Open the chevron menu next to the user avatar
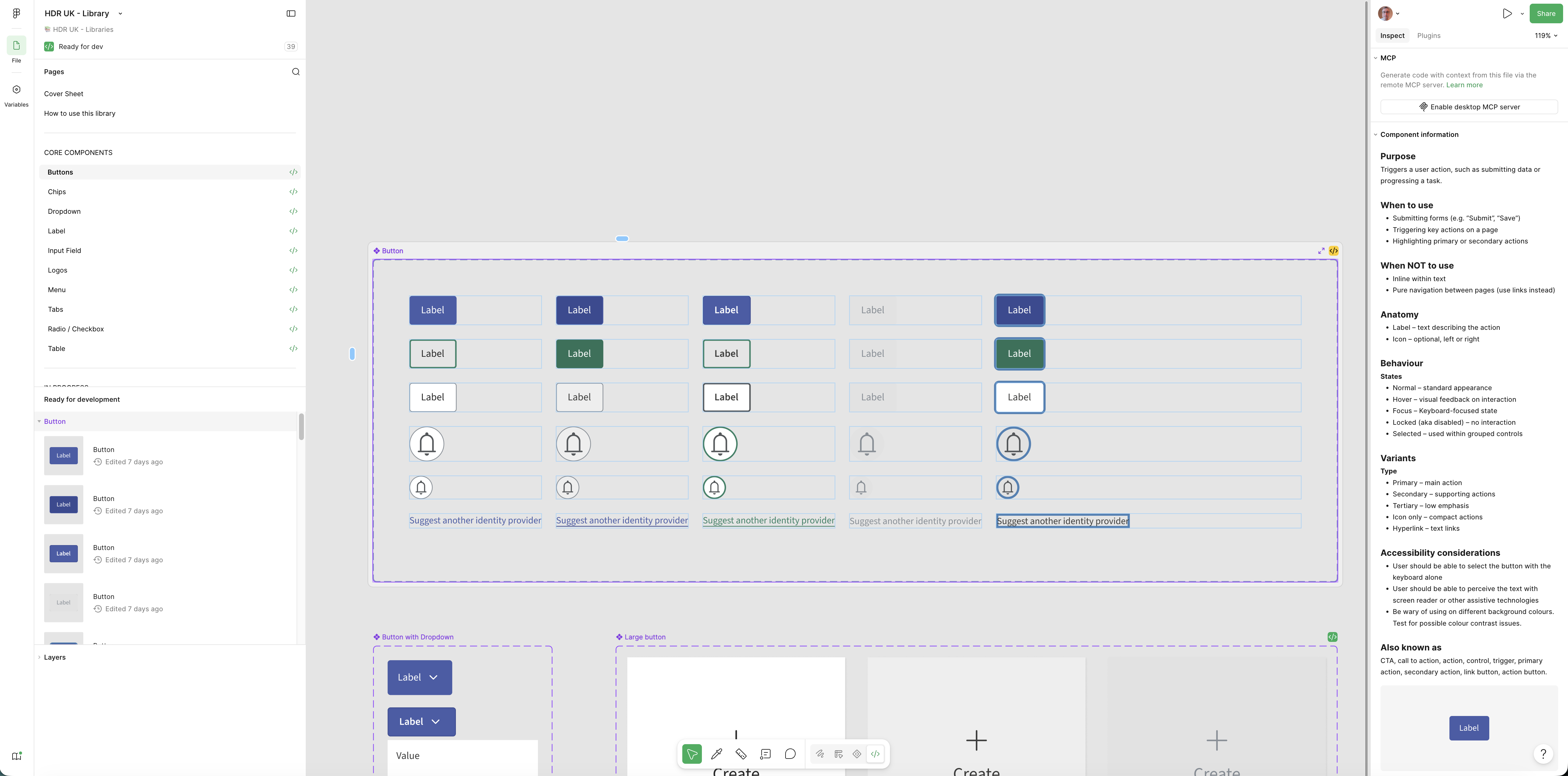This screenshot has height=776, width=1568. click(x=1398, y=13)
